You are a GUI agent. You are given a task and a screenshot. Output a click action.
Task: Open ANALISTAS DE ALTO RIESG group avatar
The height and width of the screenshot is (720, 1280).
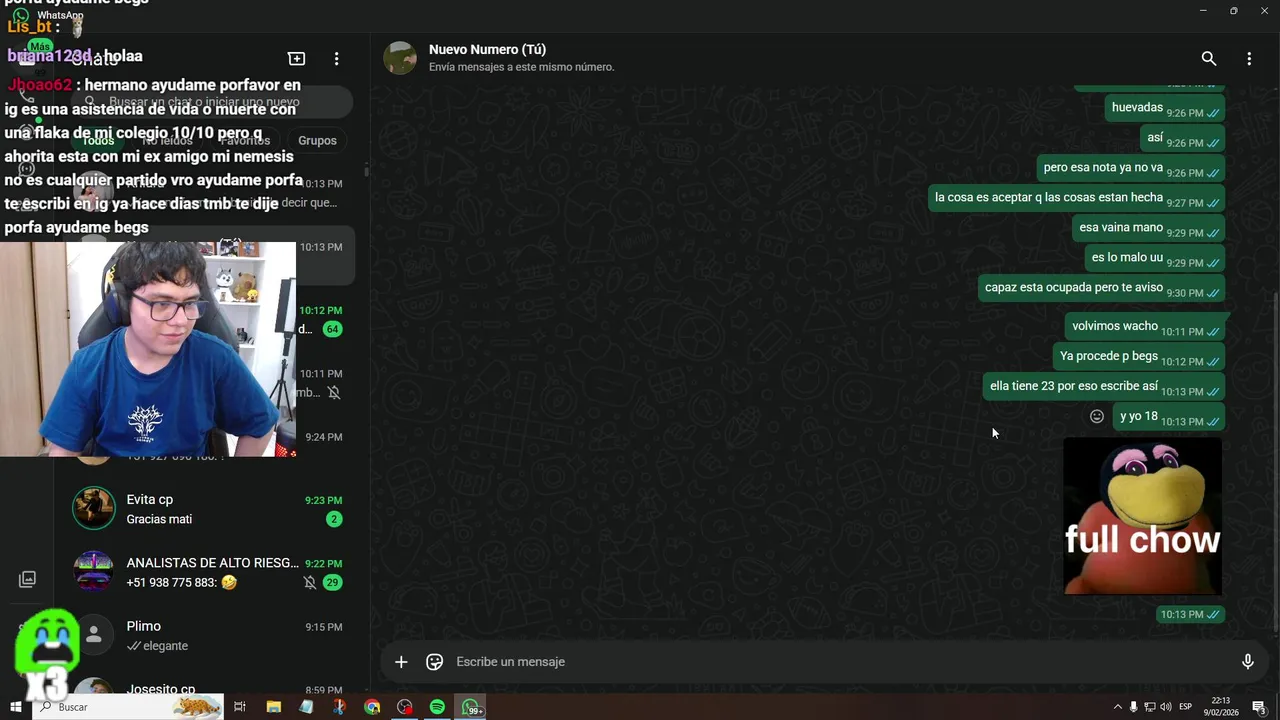(93, 572)
